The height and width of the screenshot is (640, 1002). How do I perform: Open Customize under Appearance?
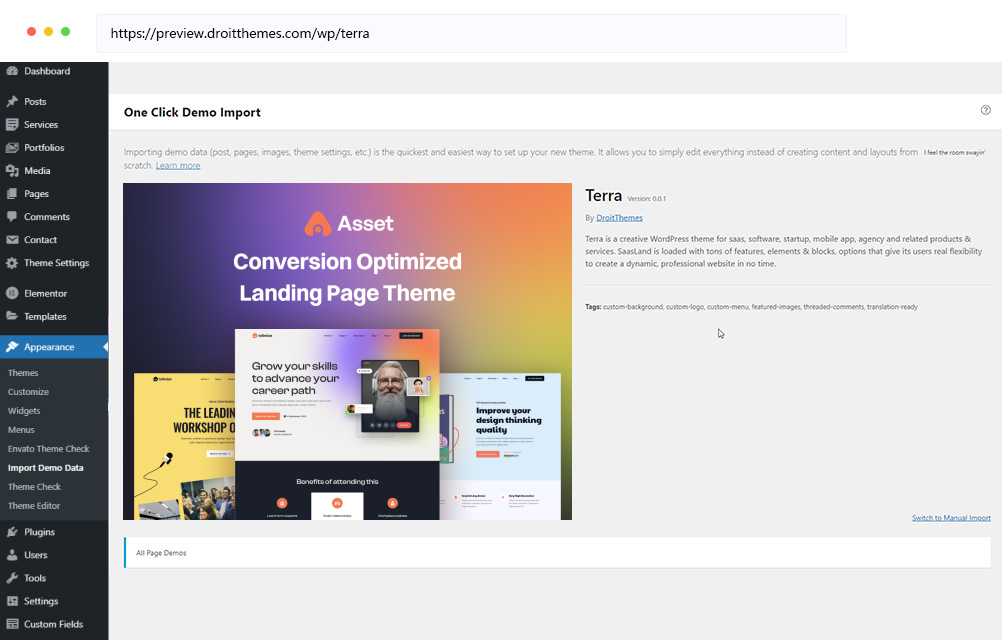28,392
